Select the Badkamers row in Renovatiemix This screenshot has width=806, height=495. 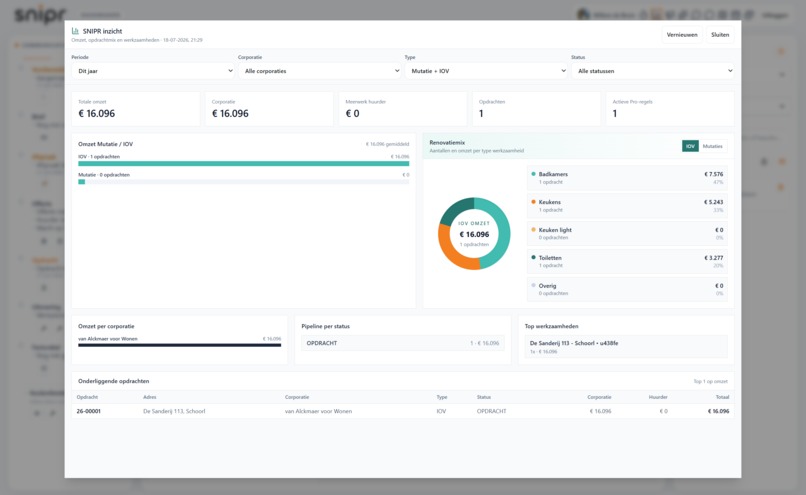point(627,178)
